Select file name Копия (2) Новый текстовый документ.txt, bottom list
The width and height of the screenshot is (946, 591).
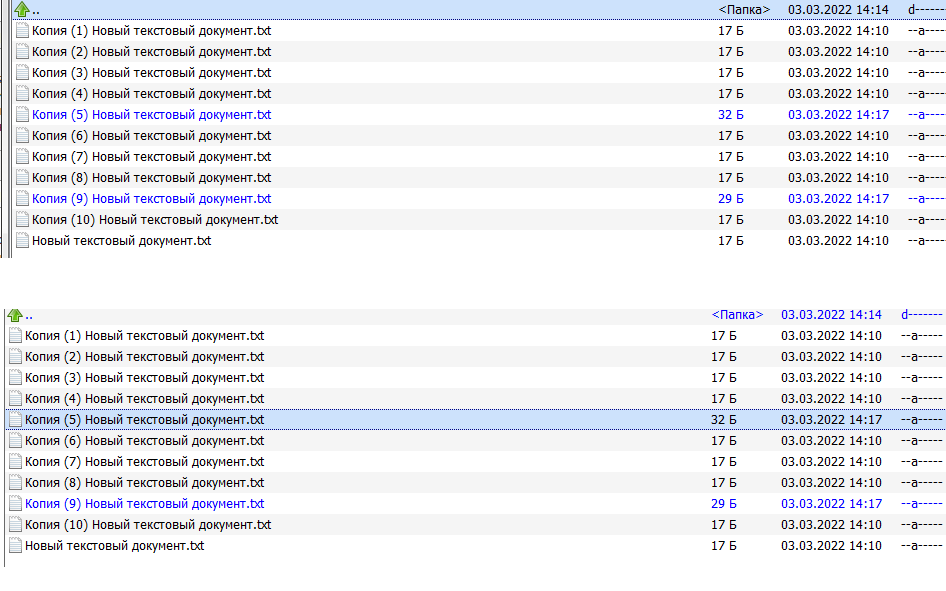pos(144,357)
